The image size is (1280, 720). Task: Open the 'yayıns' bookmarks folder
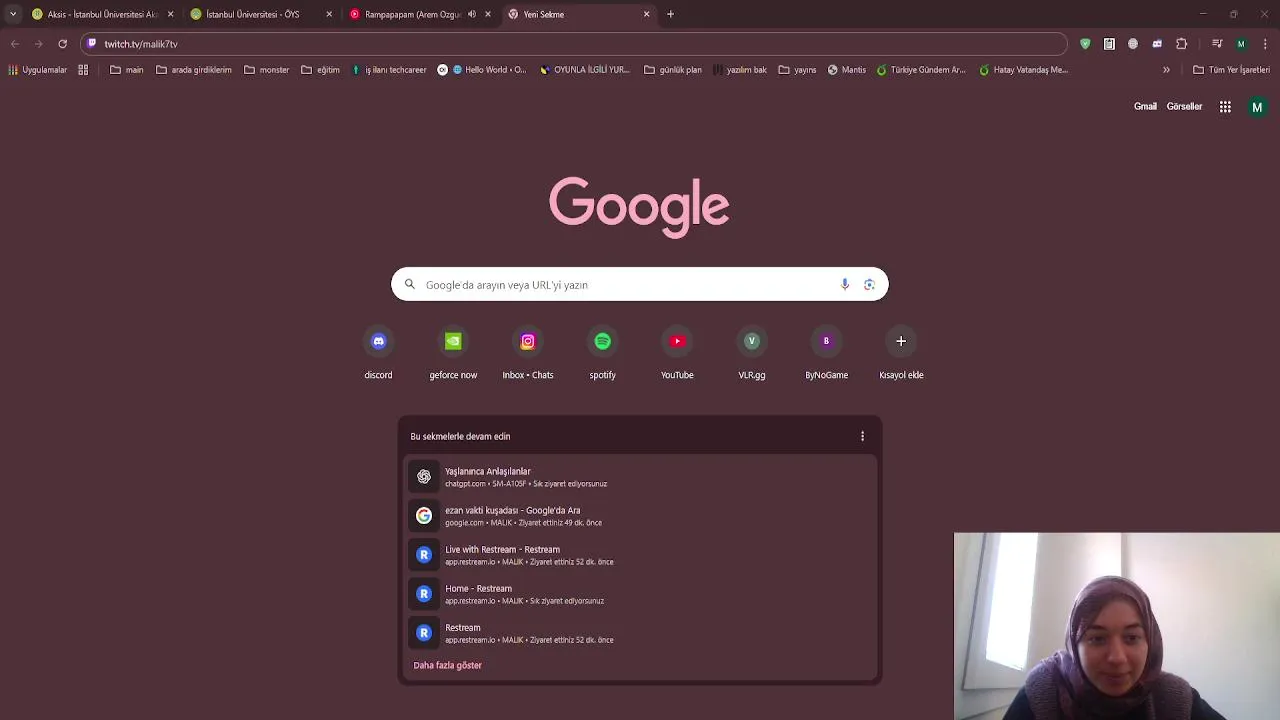(798, 70)
